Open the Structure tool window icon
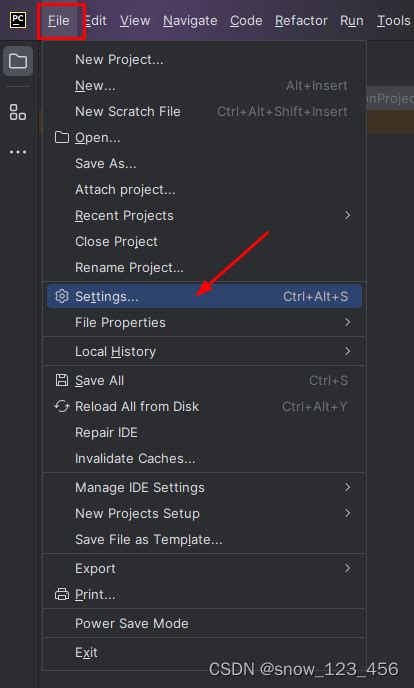 click(18, 112)
